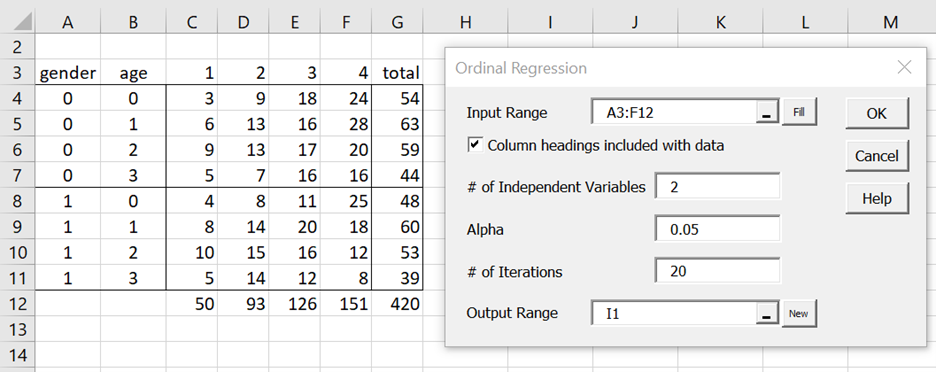
Task: Select column I header
Action: 550,21
